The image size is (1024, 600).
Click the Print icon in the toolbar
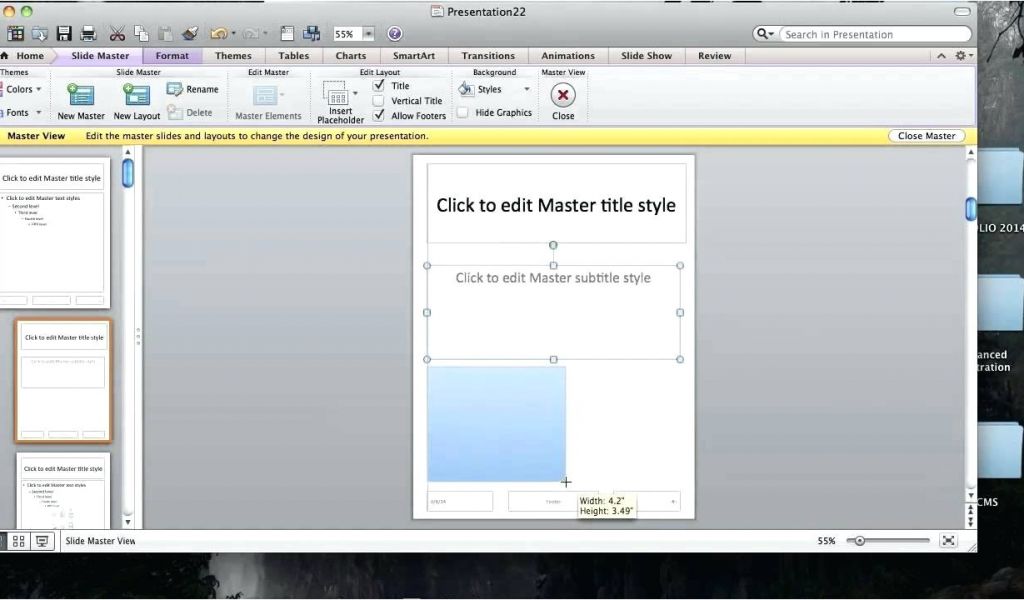coord(88,33)
